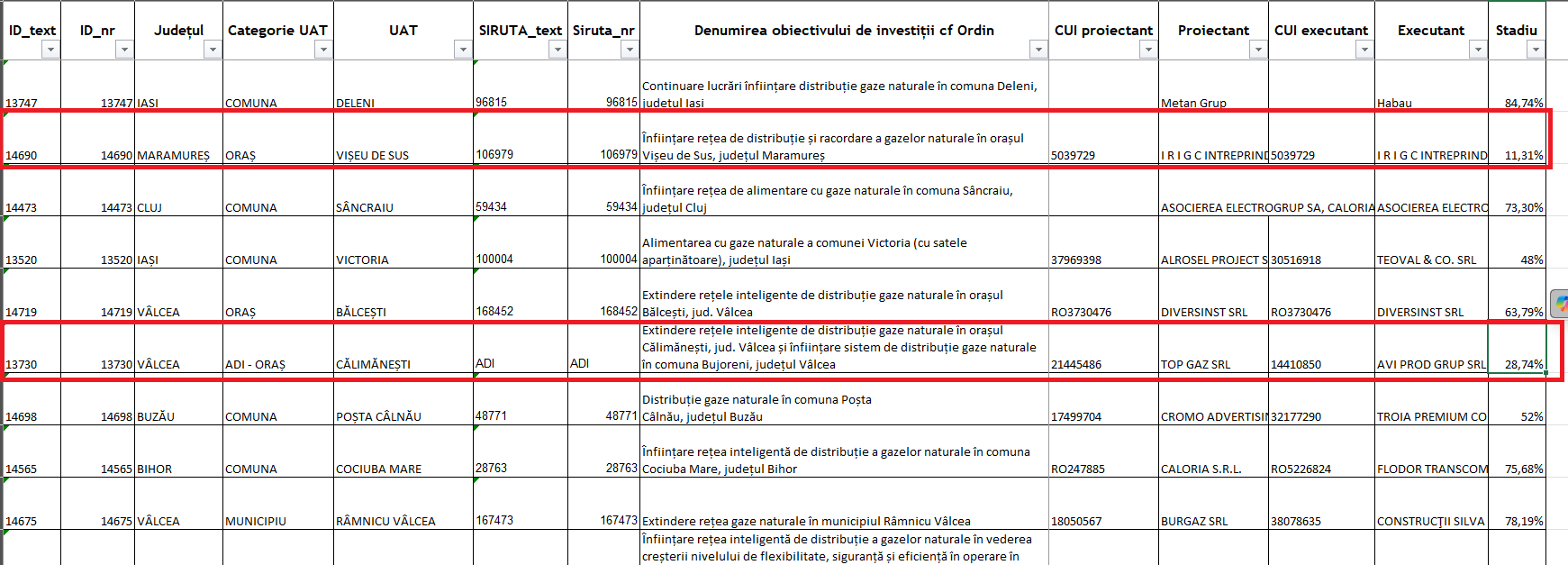Viewport: 1568px width, 565px height.
Task: Select the Habau executant cell
Action: pyautogui.click(x=1431, y=86)
